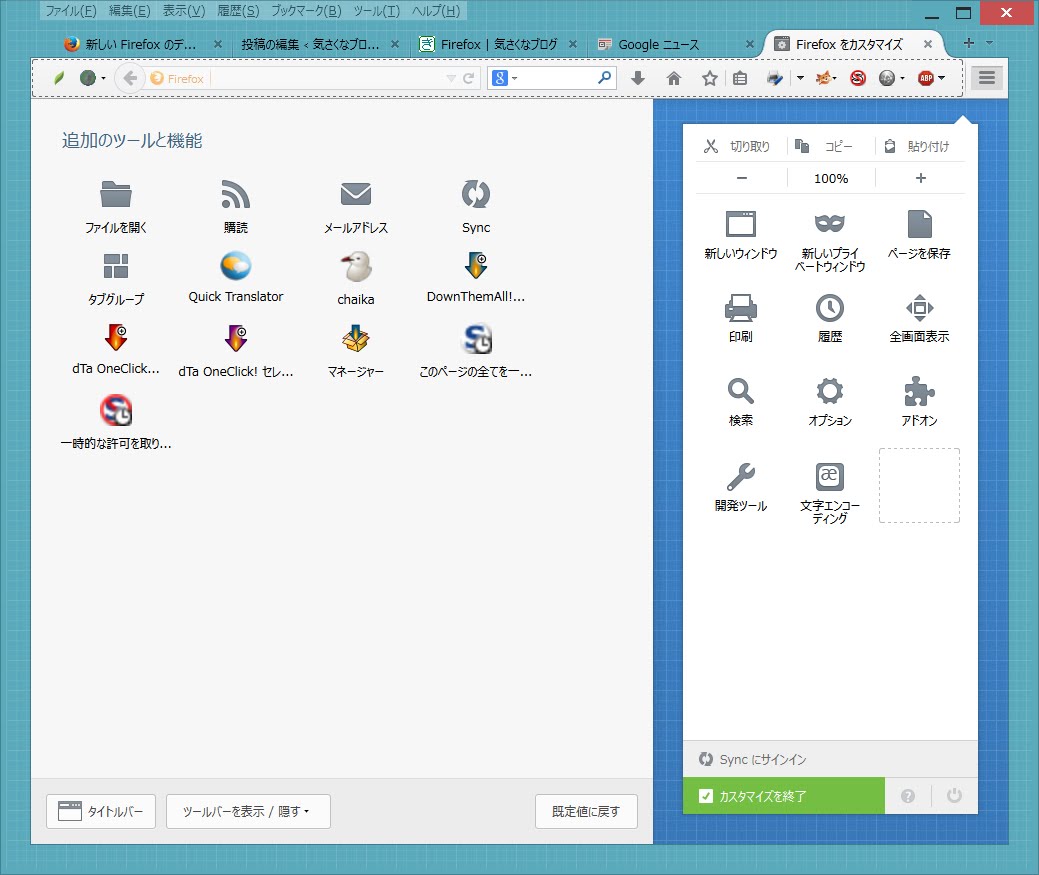Click the 貼り付け paste button

(918, 146)
